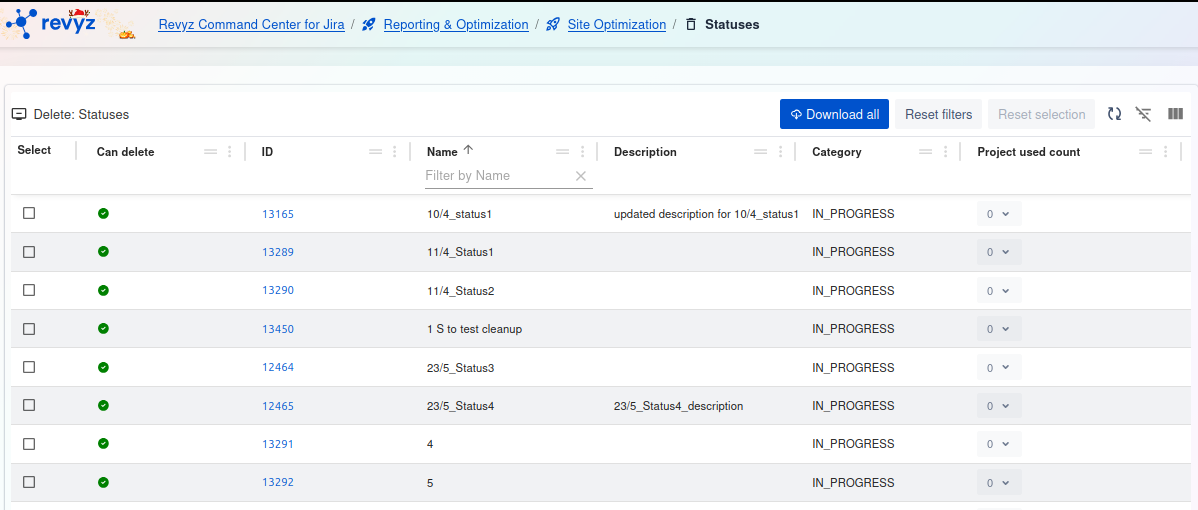Open the column chooser icon

[1175, 114]
